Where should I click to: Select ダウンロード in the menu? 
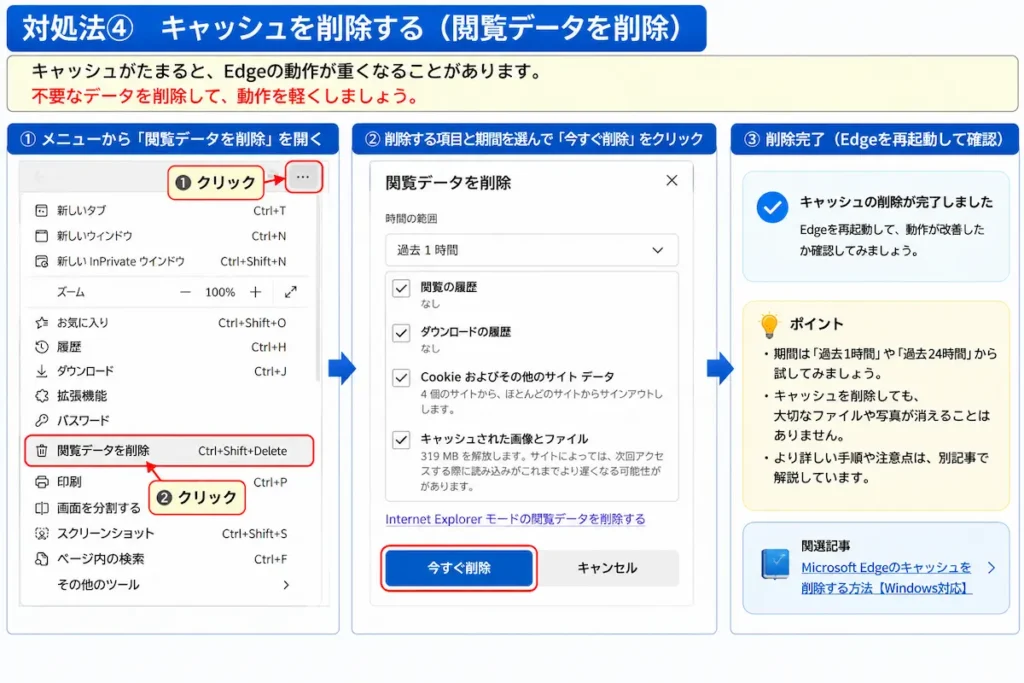coord(161,371)
